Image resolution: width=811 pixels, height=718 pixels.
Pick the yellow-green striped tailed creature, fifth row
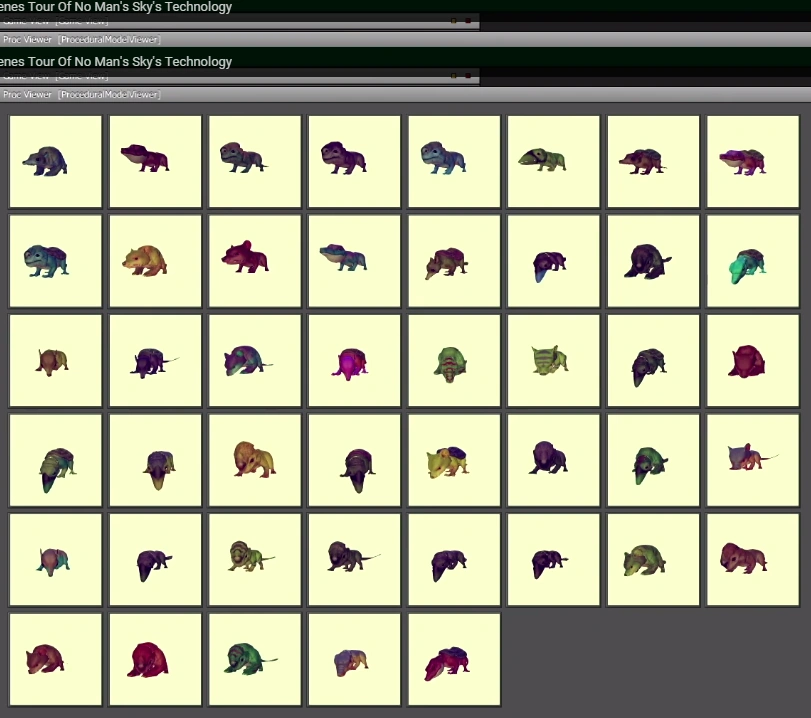coord(255,560)
